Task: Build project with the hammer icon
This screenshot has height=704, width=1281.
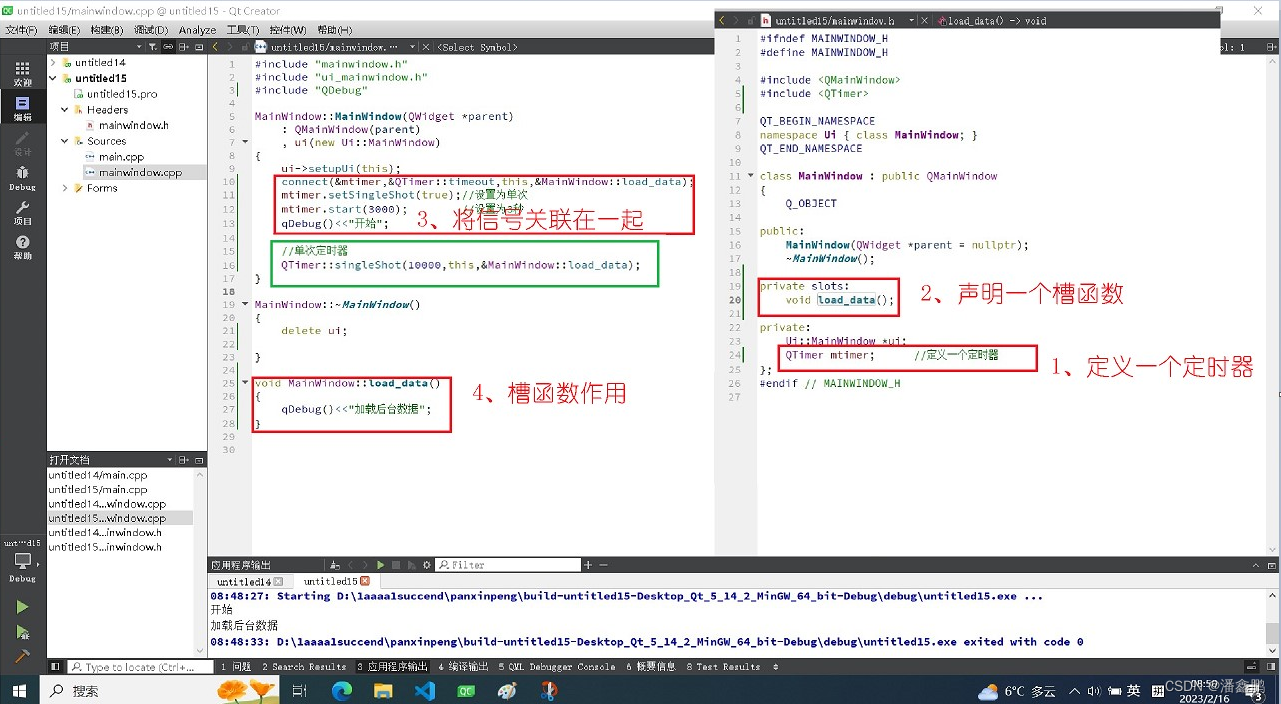Action: [x=22, y=656]
